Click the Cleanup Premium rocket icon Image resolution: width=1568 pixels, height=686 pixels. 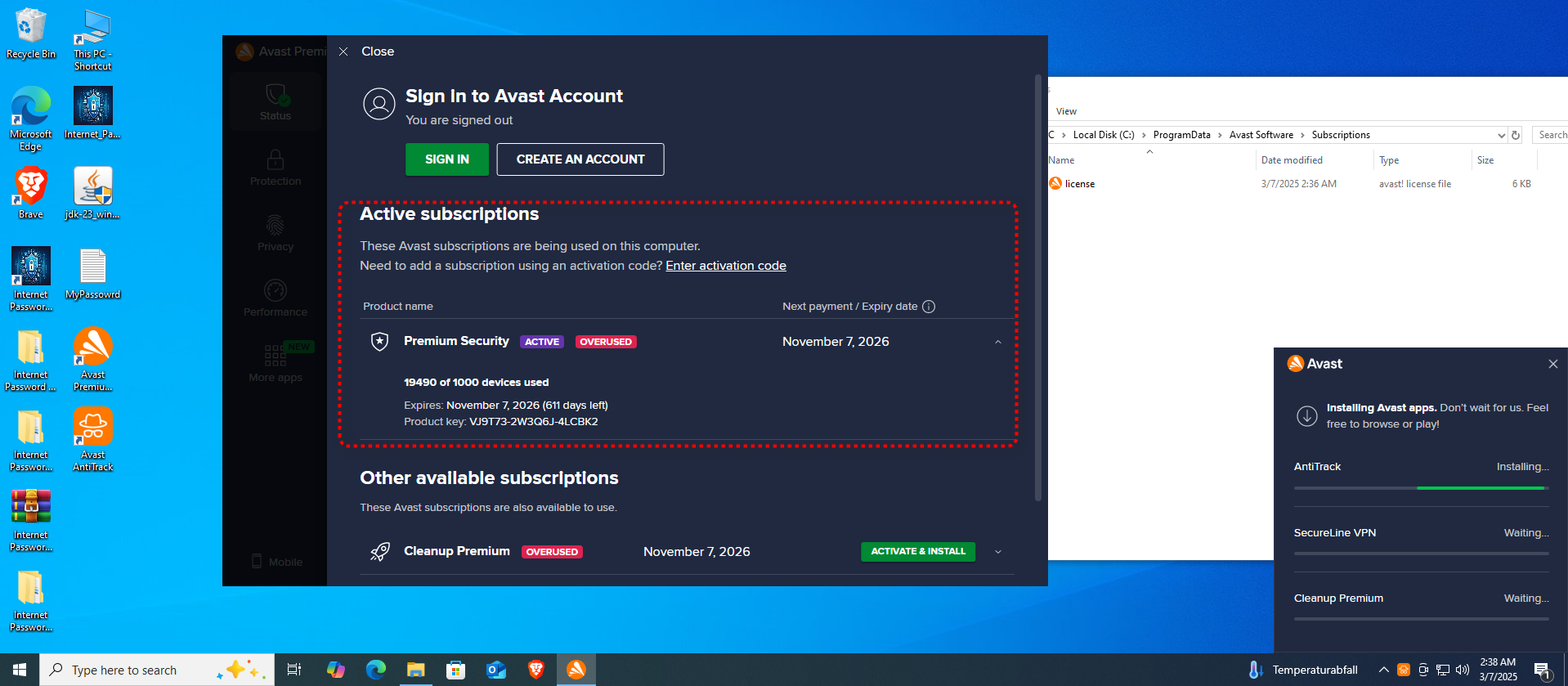tap(379, 552)
